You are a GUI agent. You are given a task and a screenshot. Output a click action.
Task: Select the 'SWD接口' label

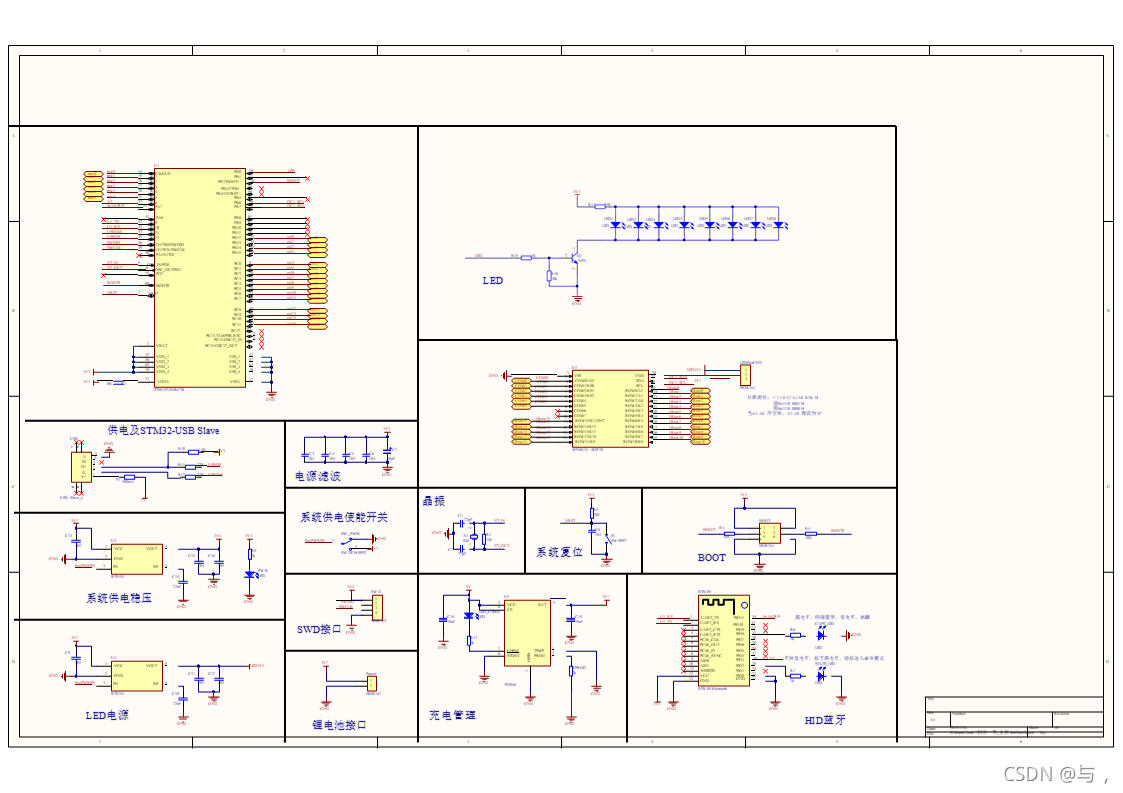click(x=319, y=629)
